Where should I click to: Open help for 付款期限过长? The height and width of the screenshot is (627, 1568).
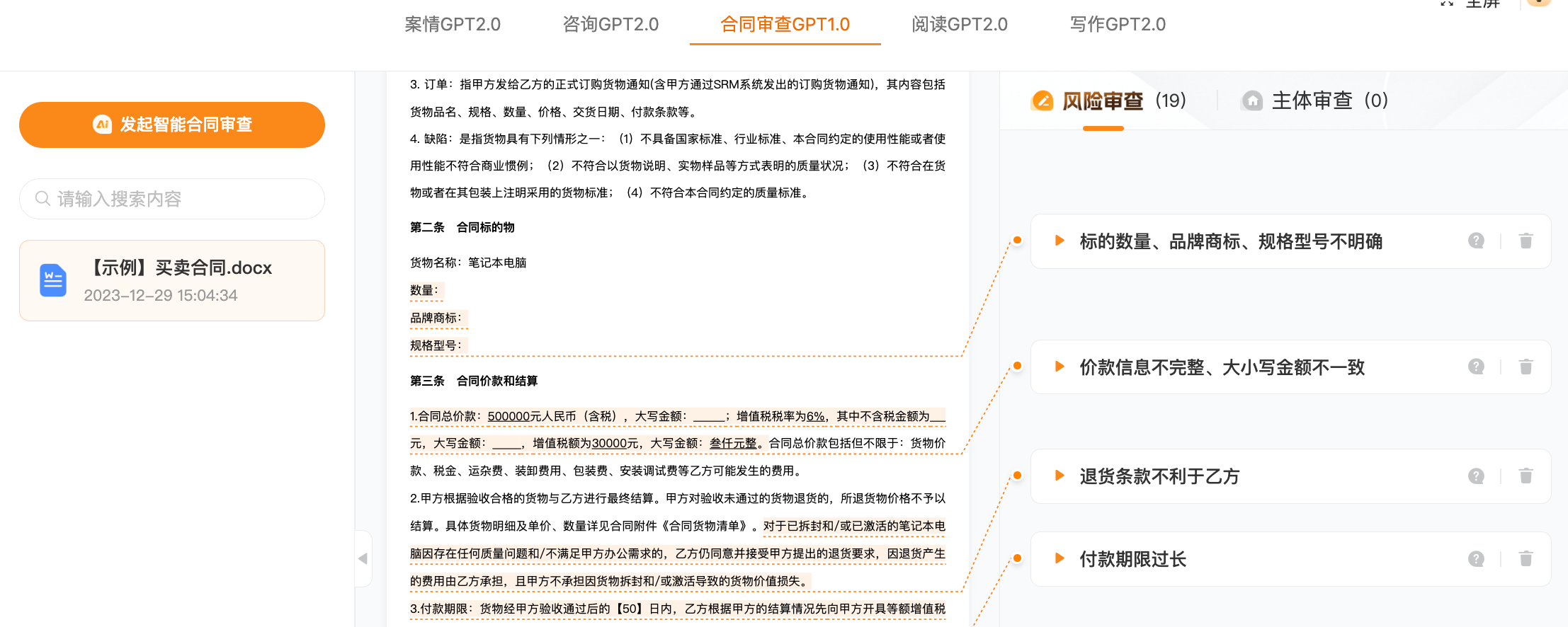pos(1476,558)
